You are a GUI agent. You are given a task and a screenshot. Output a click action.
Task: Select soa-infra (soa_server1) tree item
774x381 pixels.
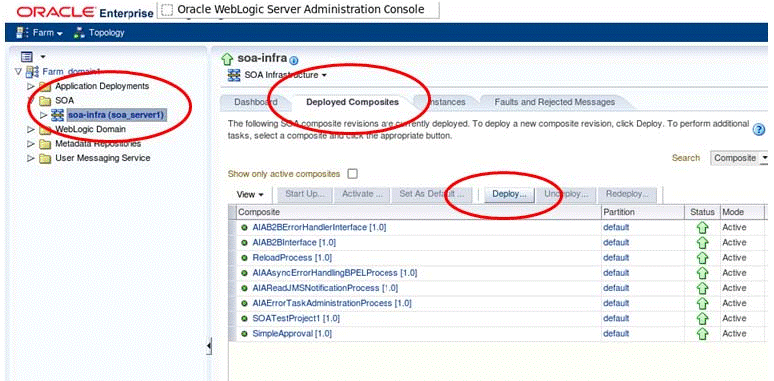[x=116, y=115]
